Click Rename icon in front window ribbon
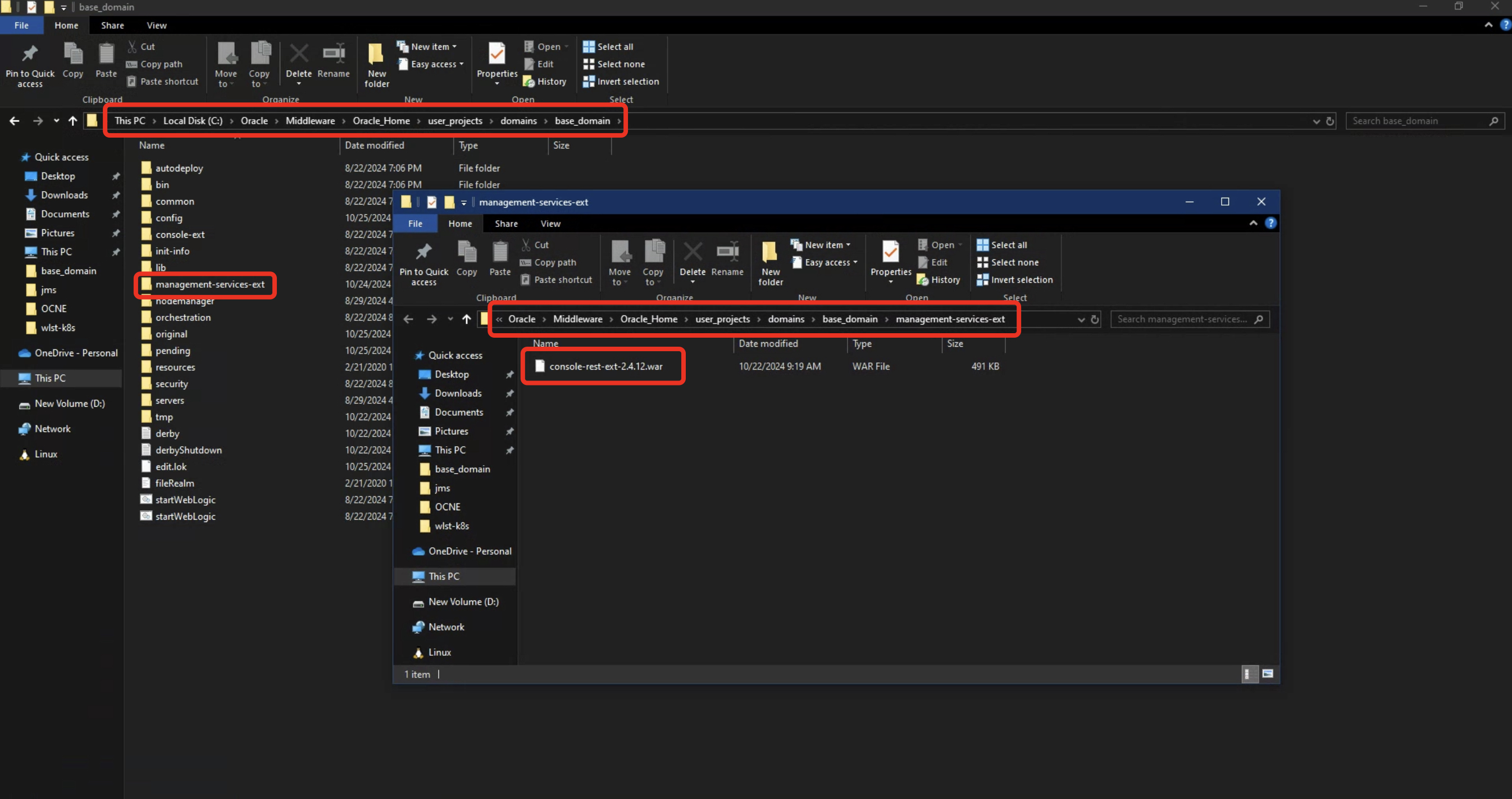Screen dimensions: 1512x799 tap(727, 253)
